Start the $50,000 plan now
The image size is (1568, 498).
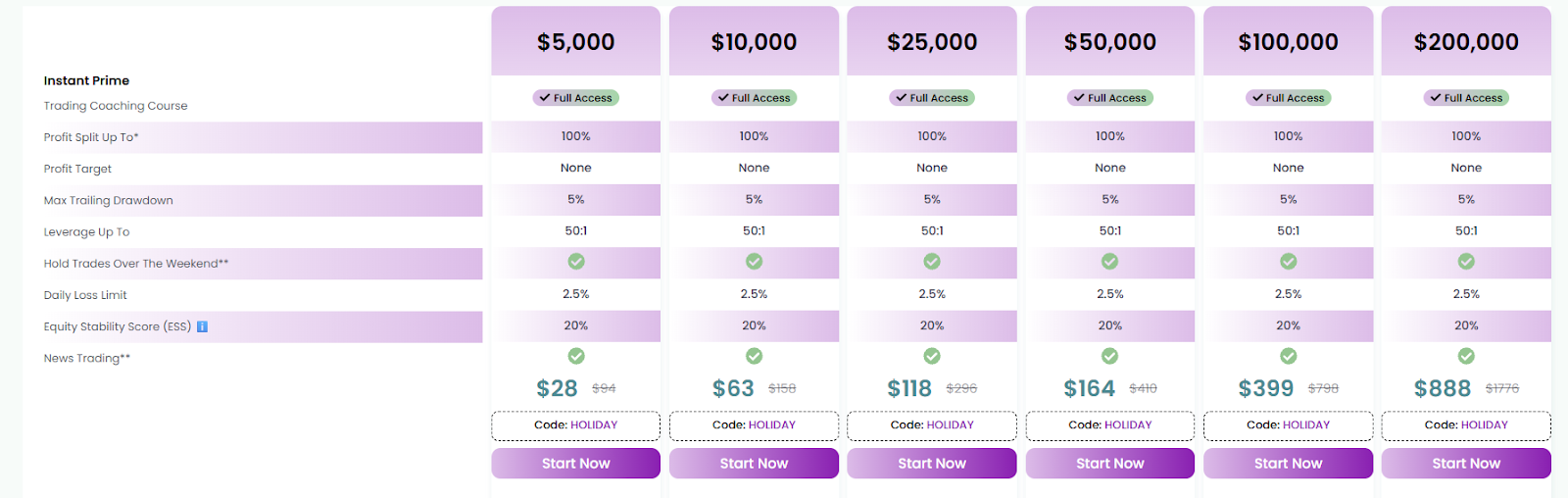(1109, 464)
